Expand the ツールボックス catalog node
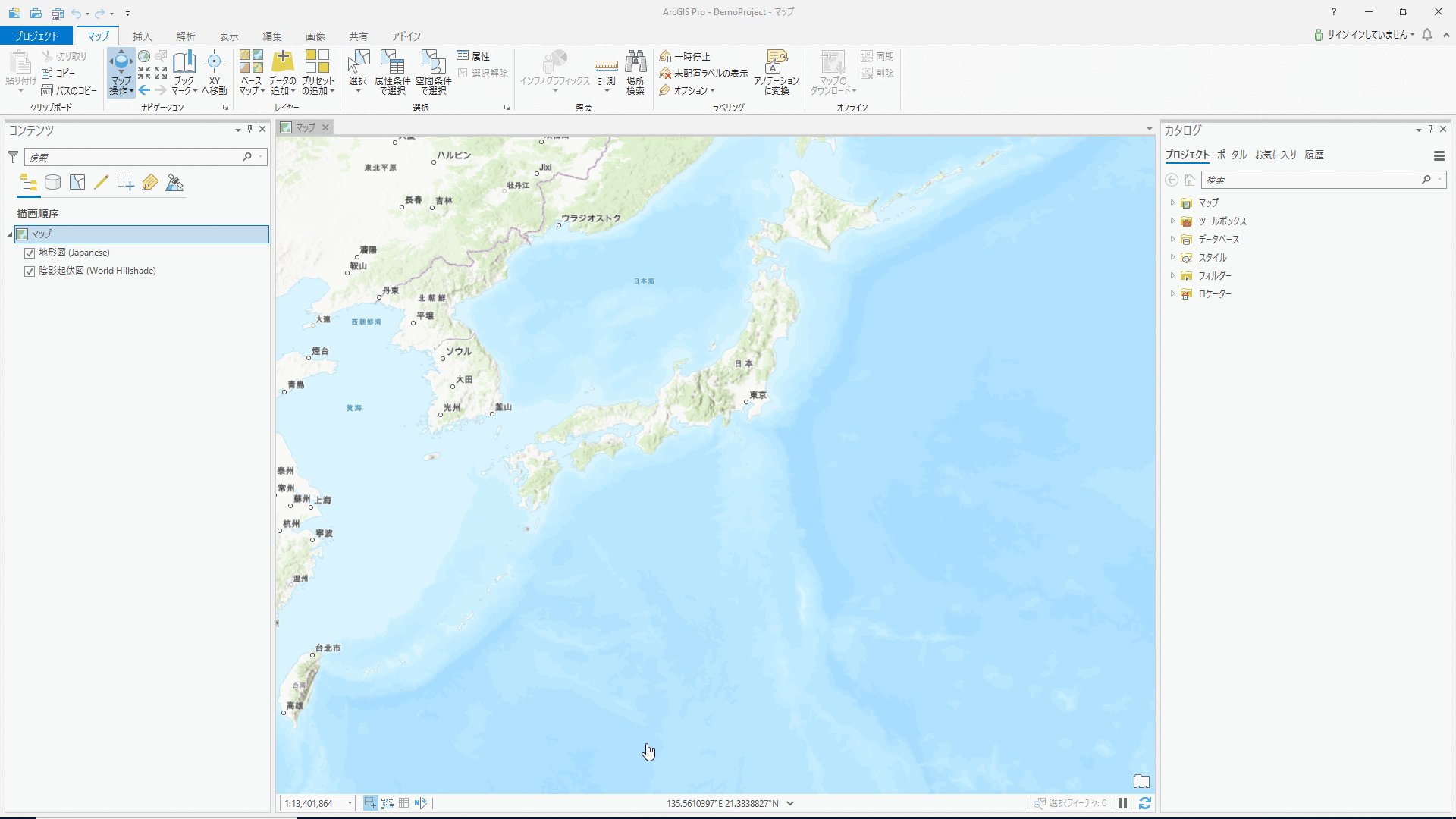This screenshot has height=819, width=1456. [1172, 221]
